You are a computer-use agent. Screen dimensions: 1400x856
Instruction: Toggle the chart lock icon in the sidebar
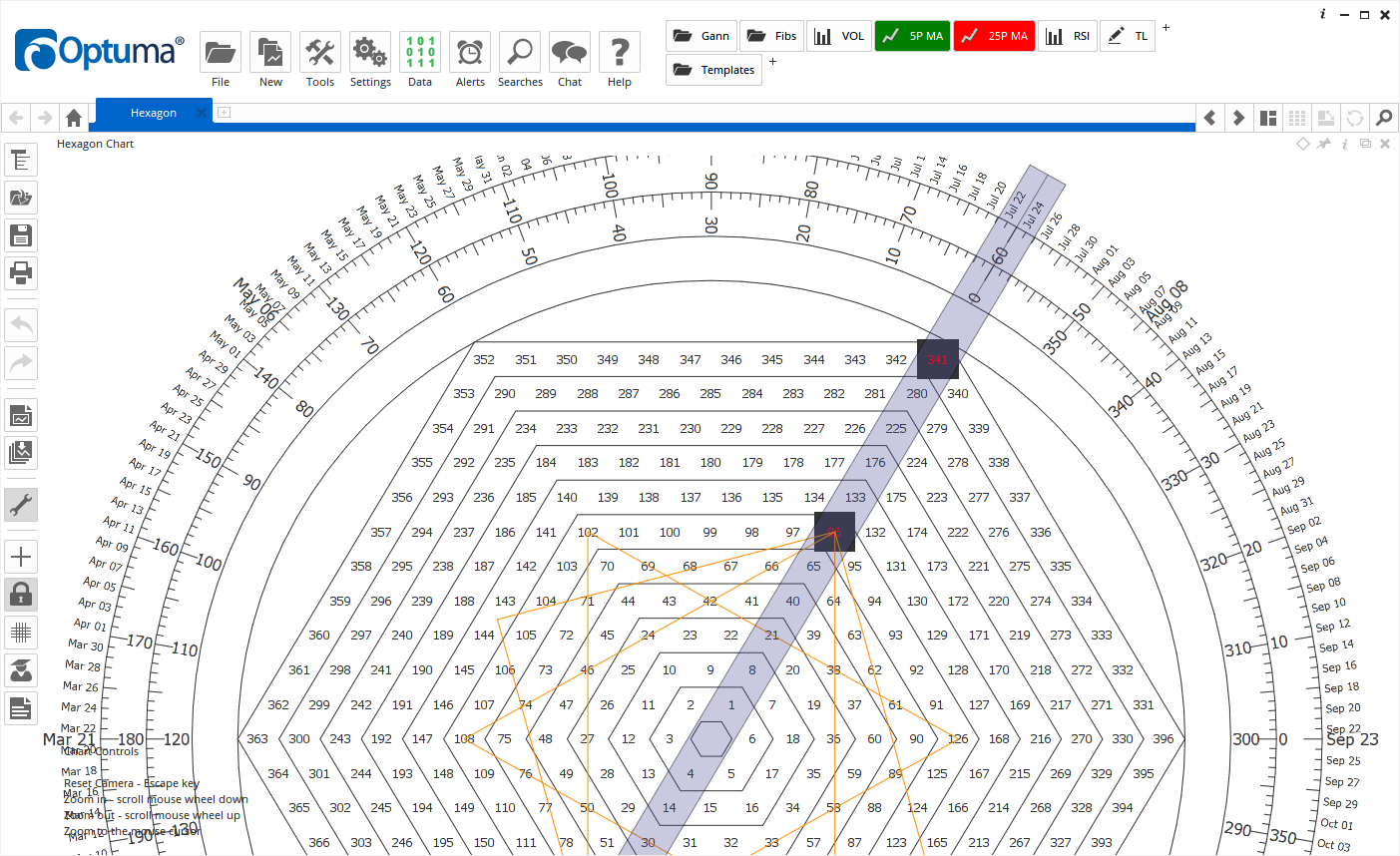pos(21,593)
